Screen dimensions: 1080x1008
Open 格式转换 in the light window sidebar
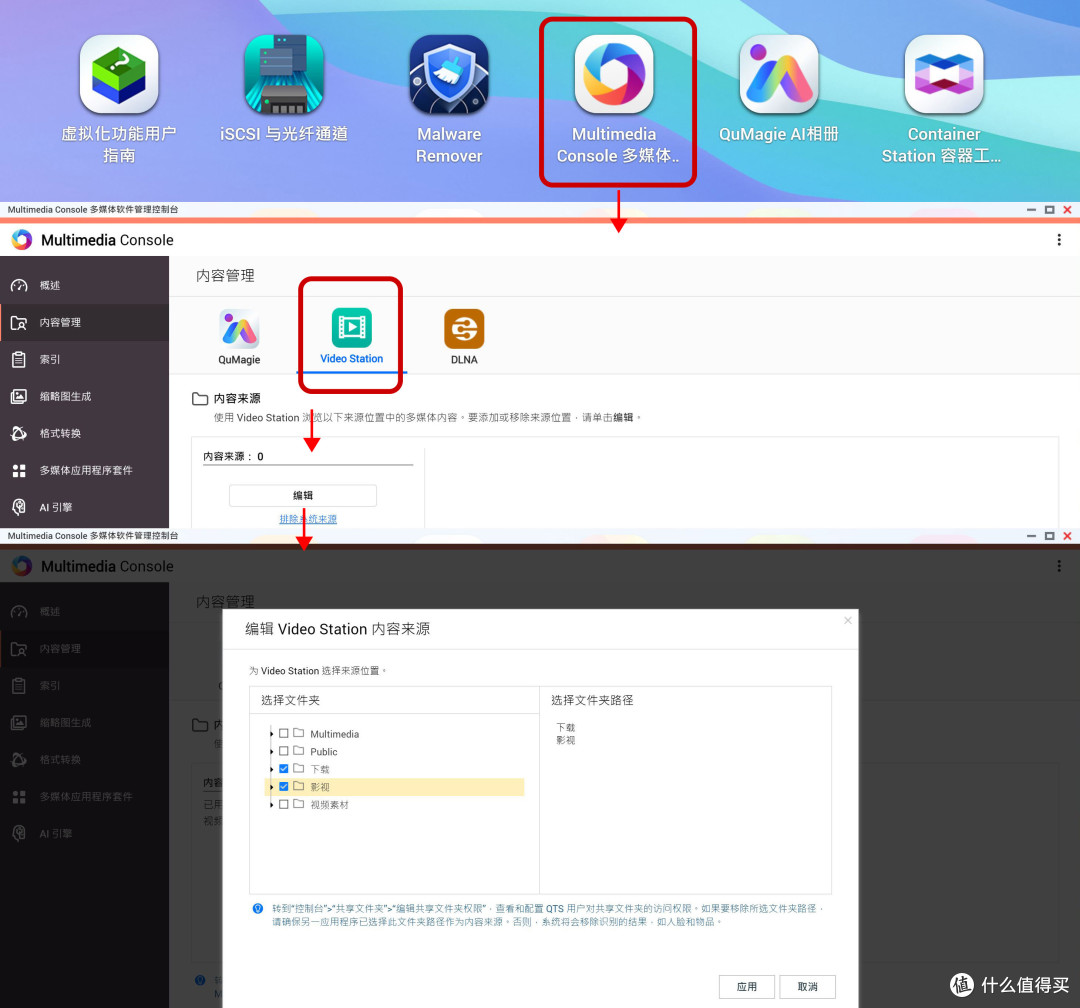pos(84,433)
